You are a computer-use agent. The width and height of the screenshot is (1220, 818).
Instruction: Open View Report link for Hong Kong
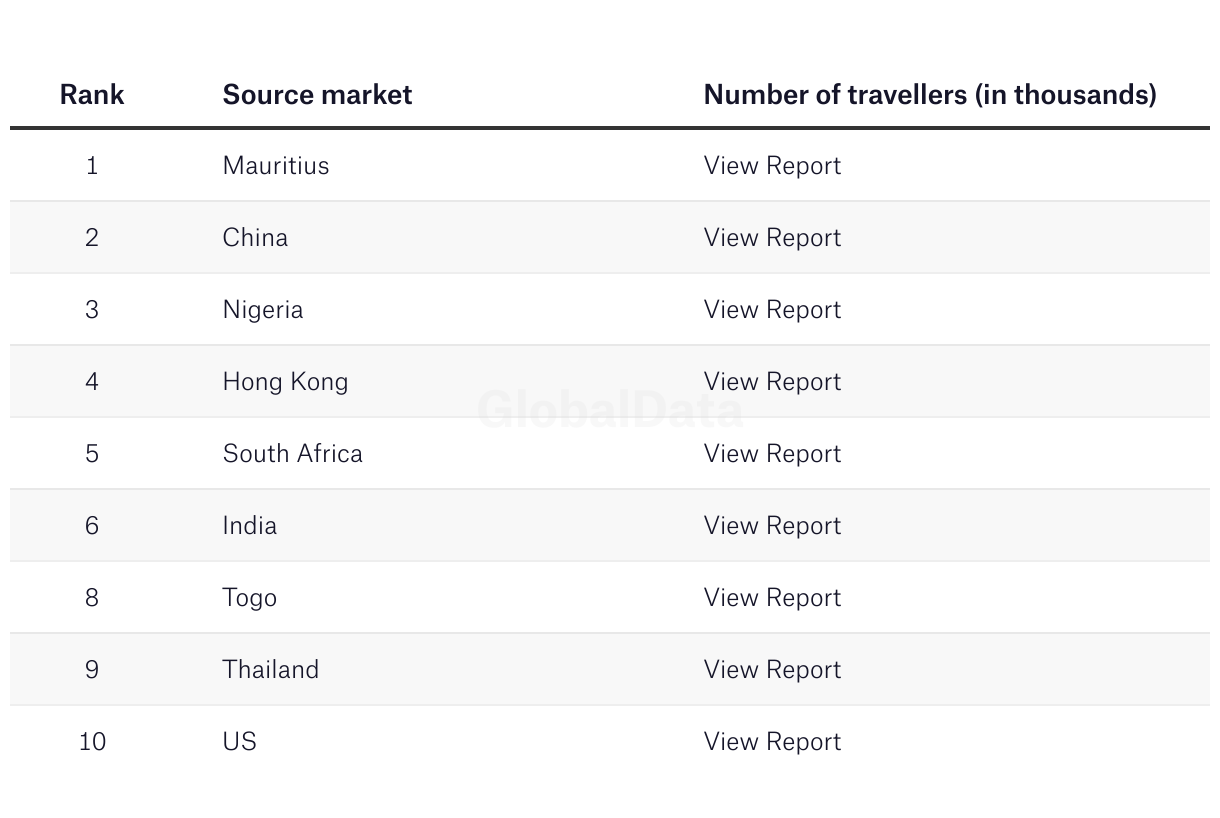[772, 381]
